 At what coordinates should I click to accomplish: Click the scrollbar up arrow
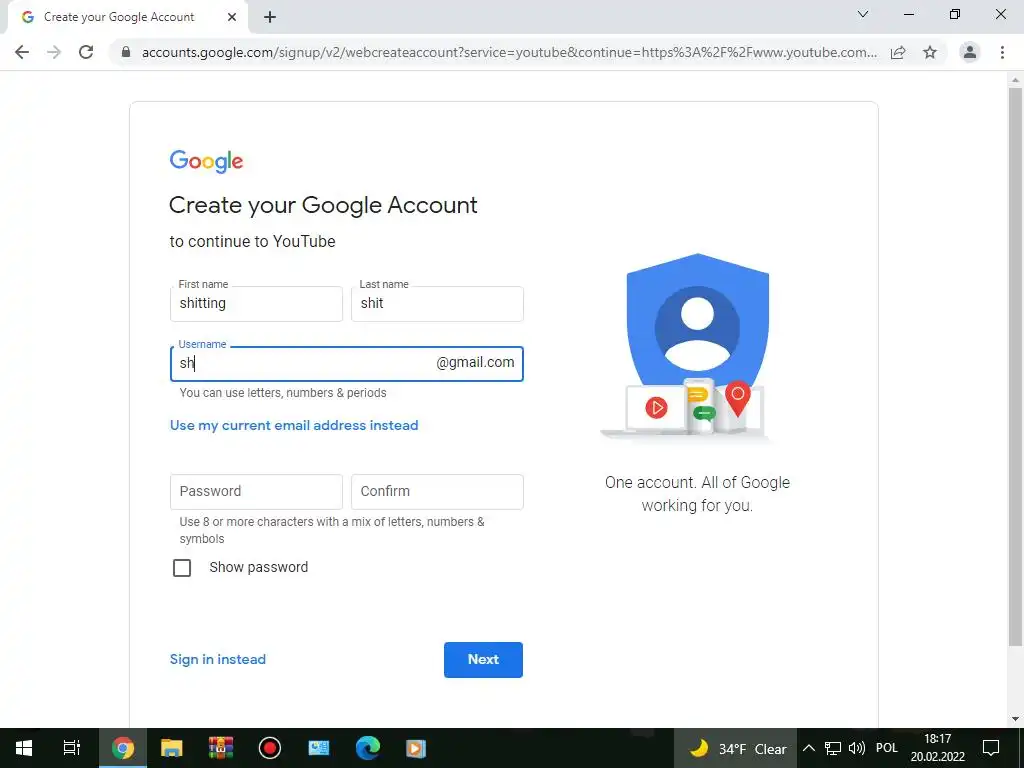1015,79
